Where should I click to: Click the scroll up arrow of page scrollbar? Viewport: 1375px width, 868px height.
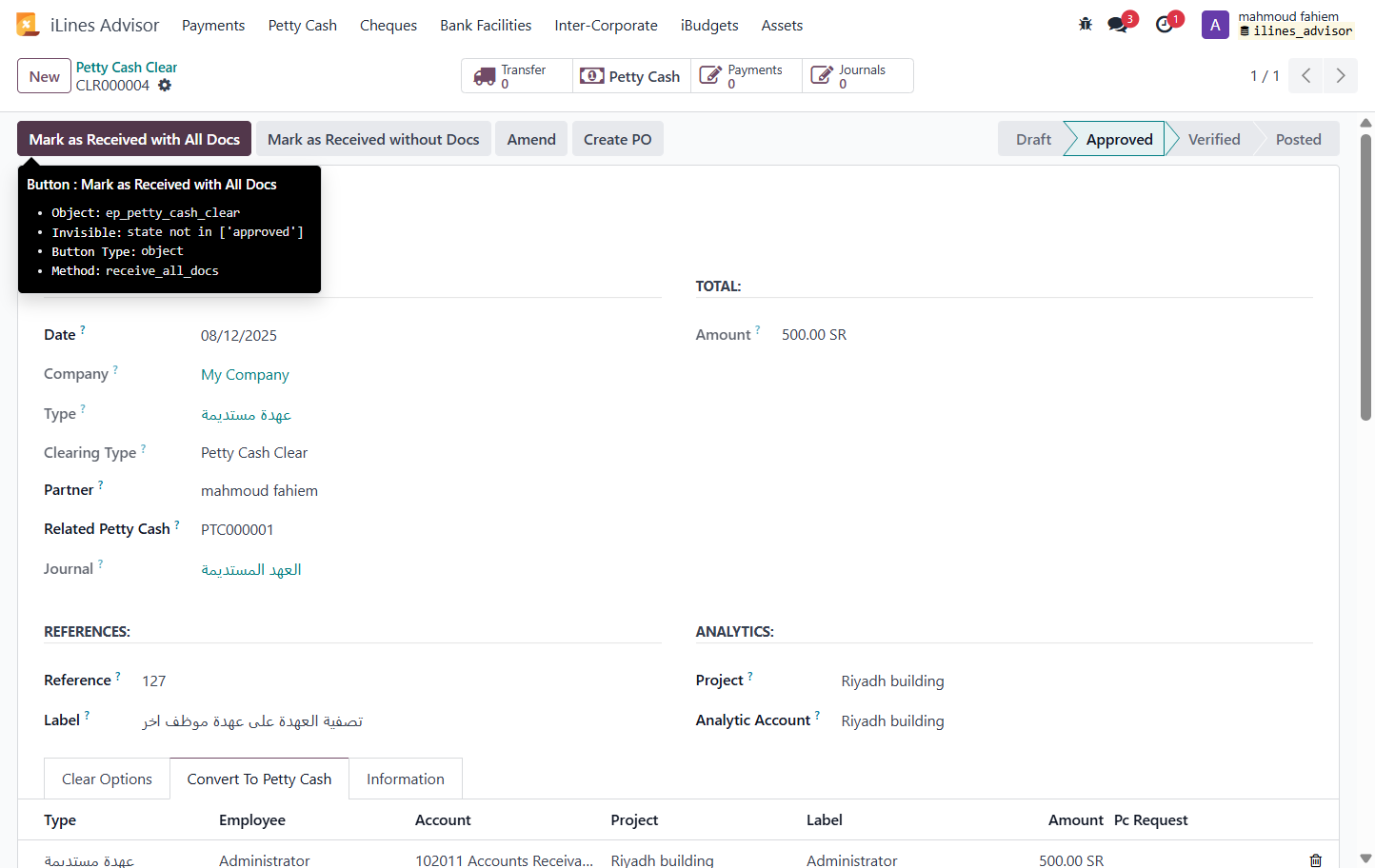[1365, 123]
